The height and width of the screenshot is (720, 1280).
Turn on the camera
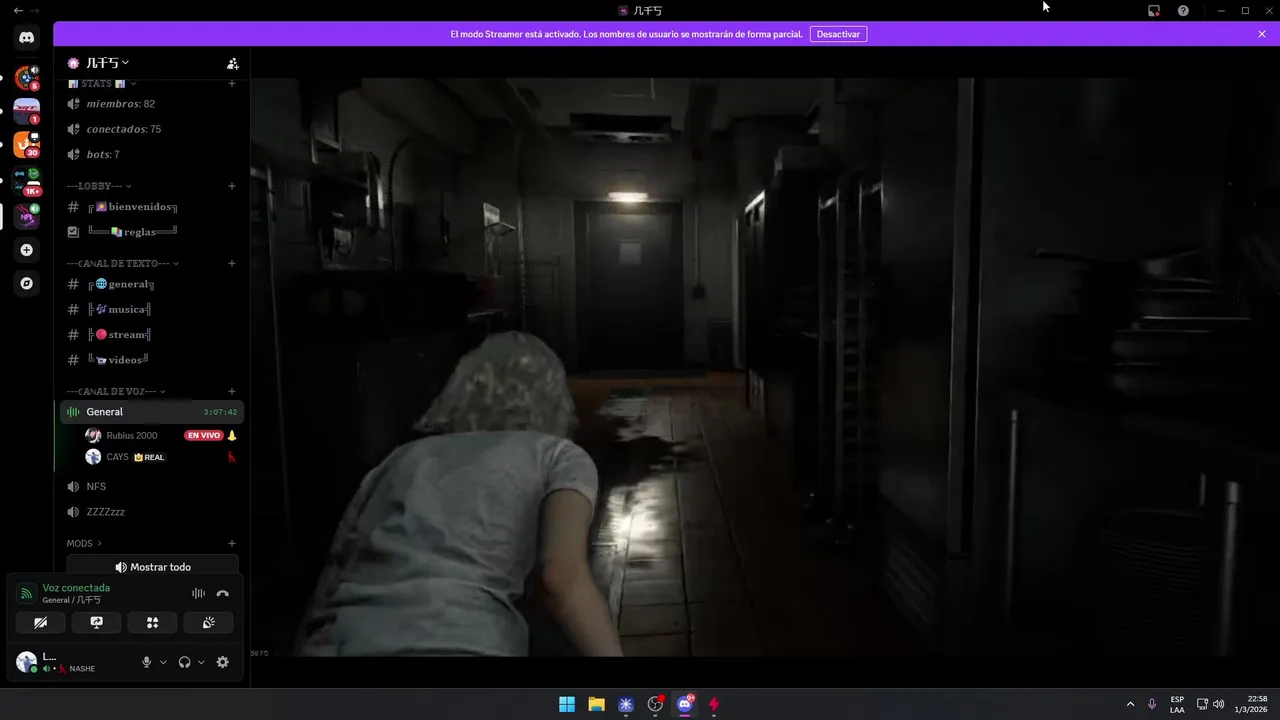41,622
